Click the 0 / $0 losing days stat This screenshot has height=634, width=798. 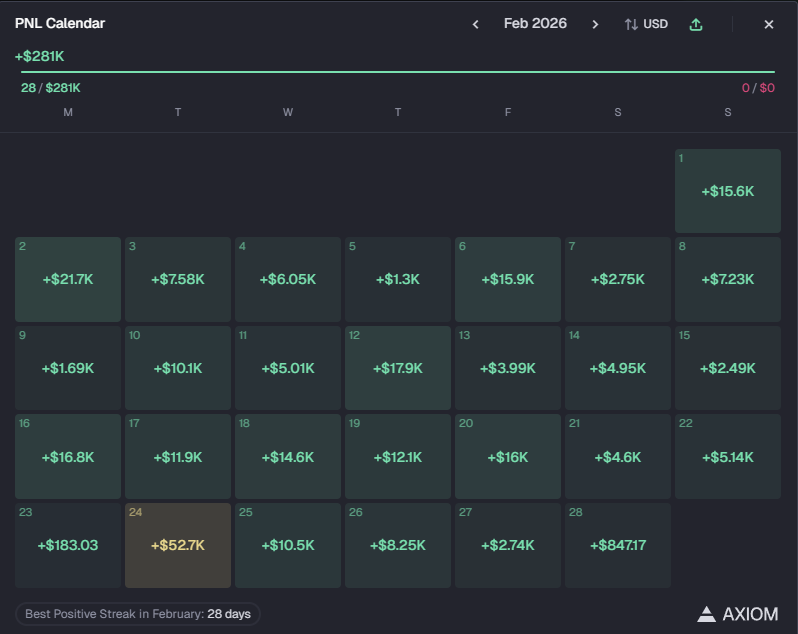tap(758, 88)
